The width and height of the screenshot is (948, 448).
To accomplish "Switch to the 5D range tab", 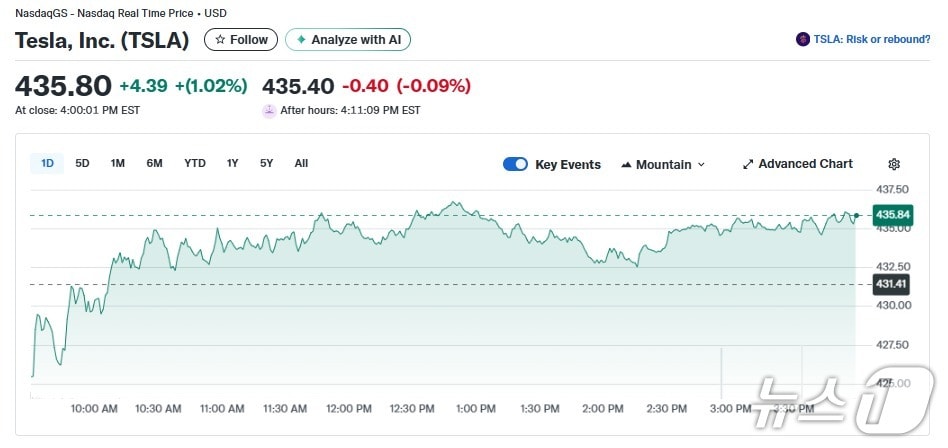I will point(82,163).
